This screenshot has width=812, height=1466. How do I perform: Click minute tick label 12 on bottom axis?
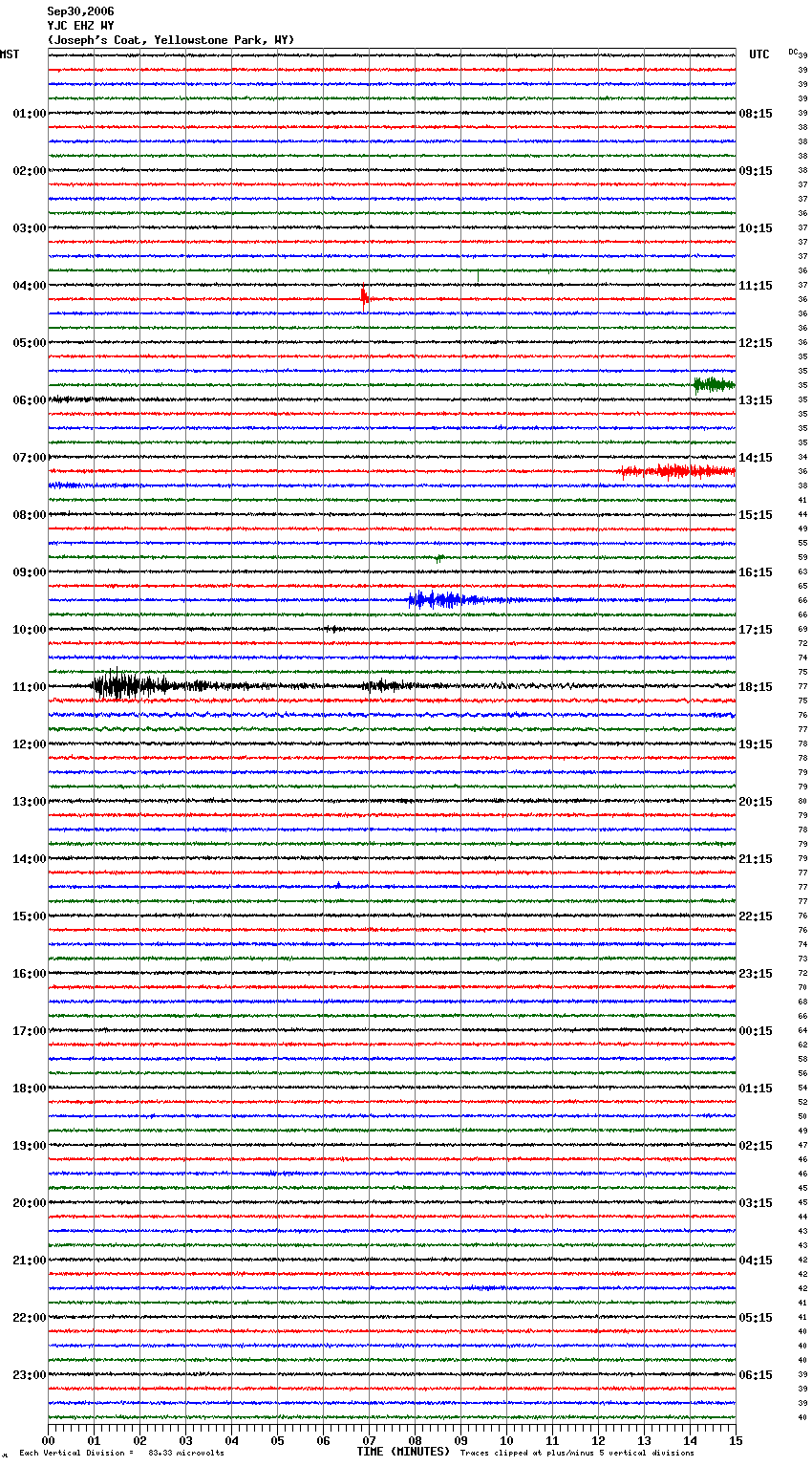pyautogui.click(x=598, y=1440)
